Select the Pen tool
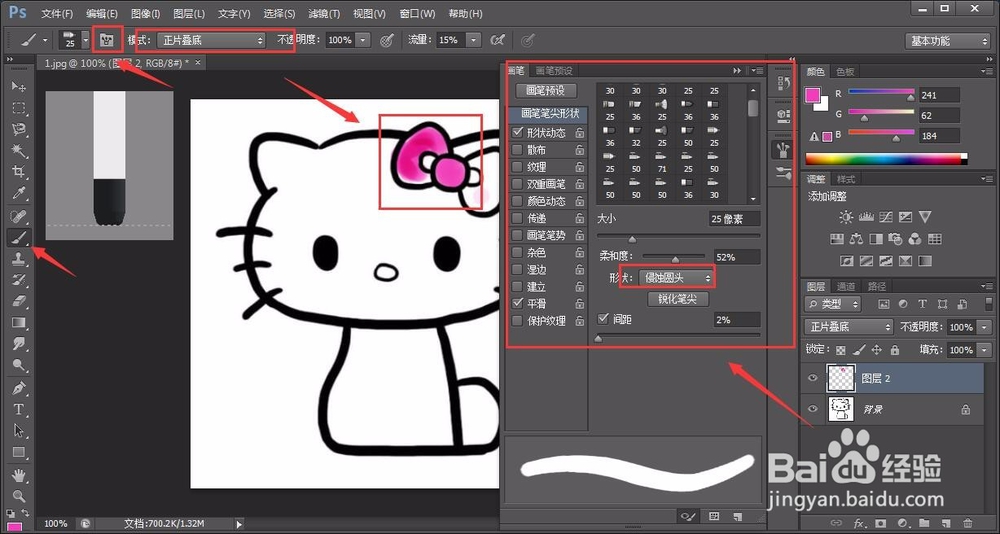The width and height of the screenshot is (1000, 534). pyautogui.click(x=18, y=387)
